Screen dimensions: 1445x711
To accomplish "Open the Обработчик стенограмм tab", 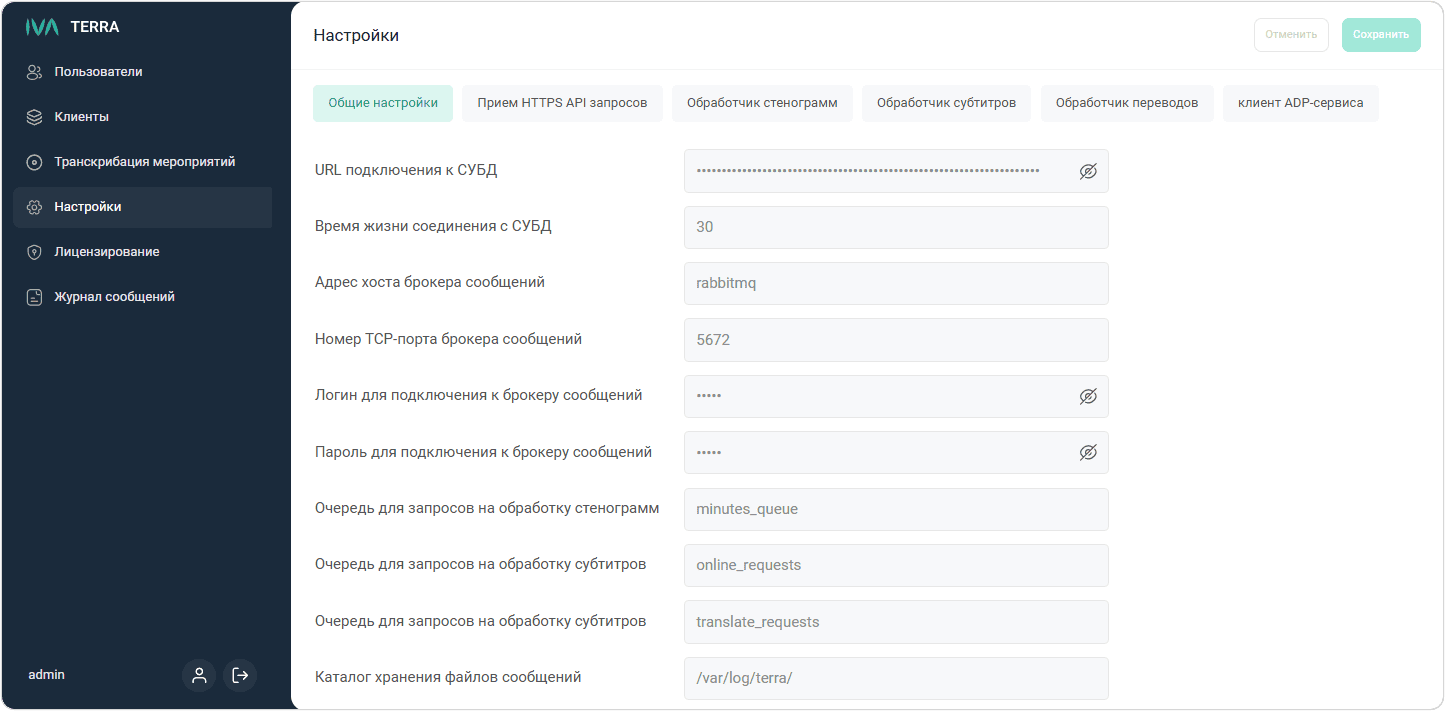I will 761,103.
